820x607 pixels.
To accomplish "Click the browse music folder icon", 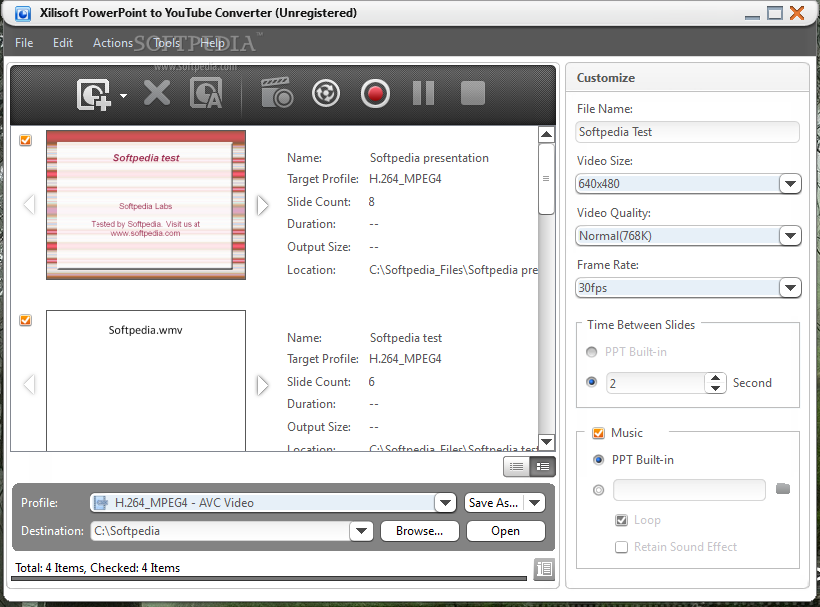I will pos(783,489).
